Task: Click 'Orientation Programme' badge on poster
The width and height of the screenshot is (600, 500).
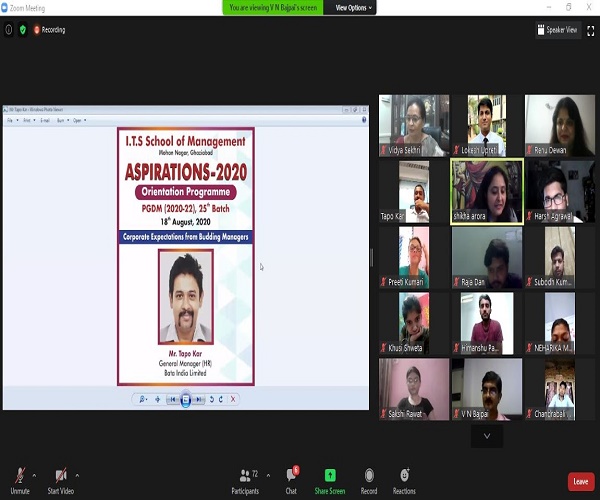Action: coord(186,192)
